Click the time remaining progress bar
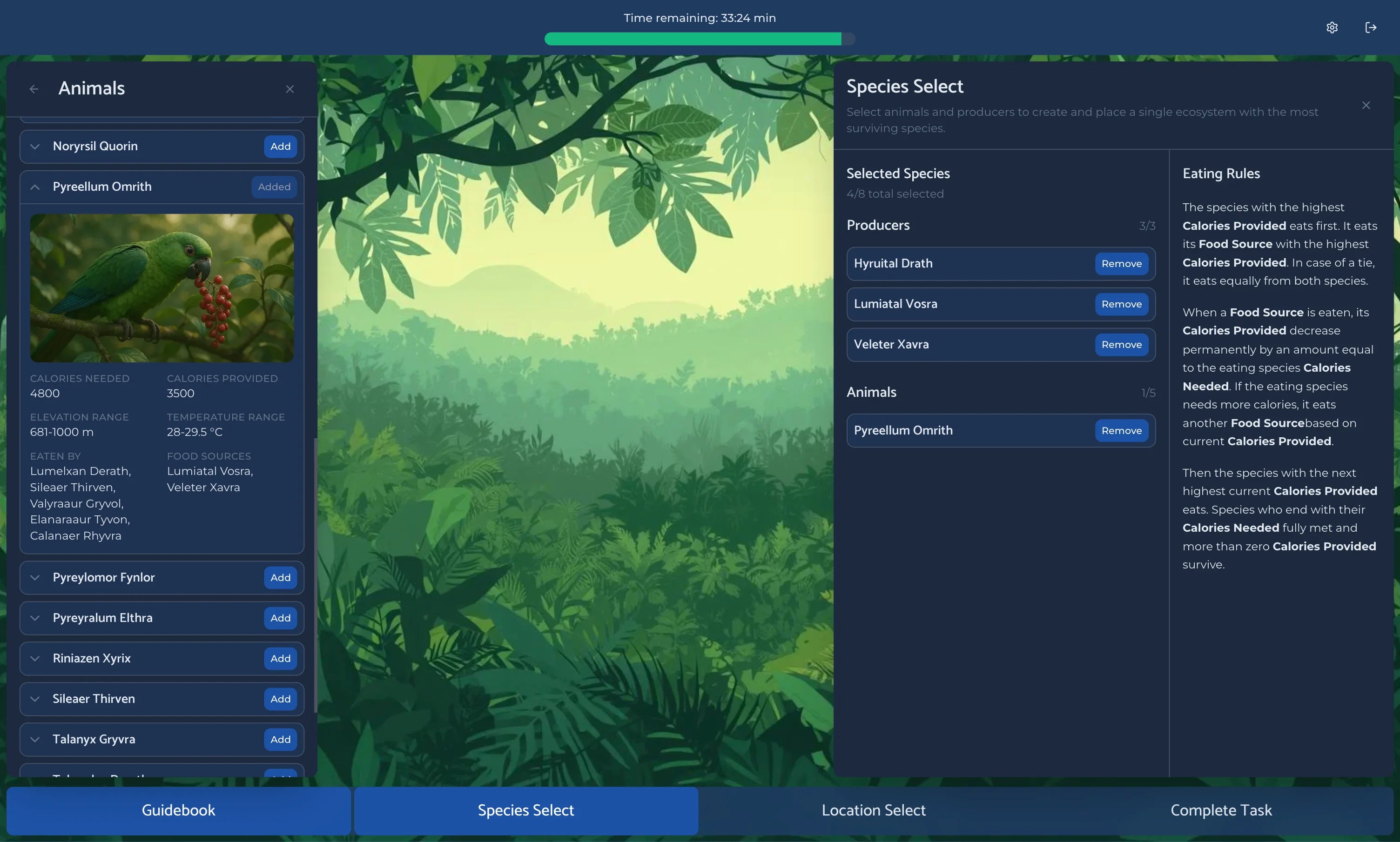 click(699, 39)
